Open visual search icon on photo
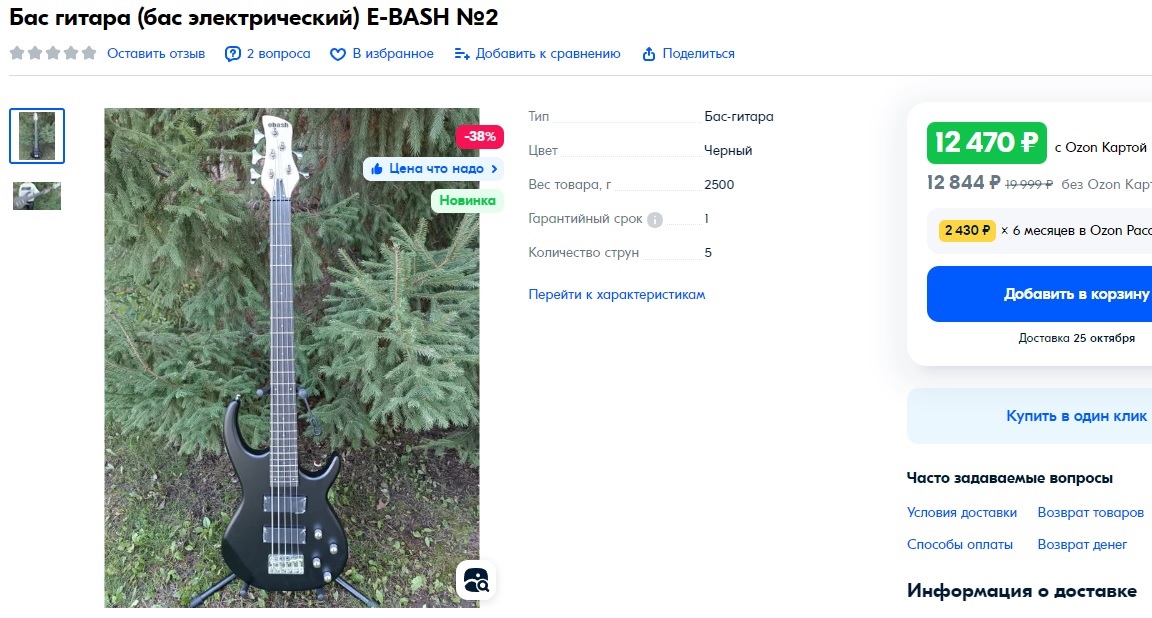The image size is (1152, 618). click(475, 581)
